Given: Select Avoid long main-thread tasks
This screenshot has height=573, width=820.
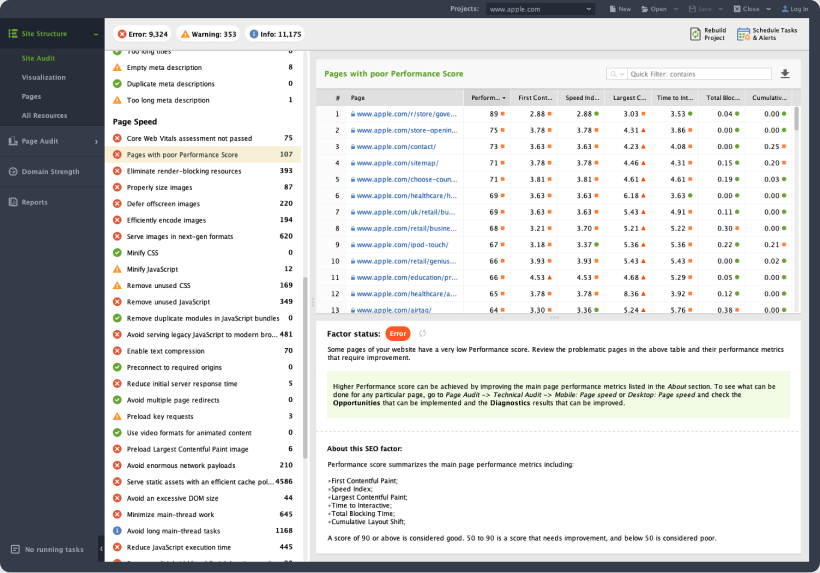Looking at the screenshot, I should [204, 531].
